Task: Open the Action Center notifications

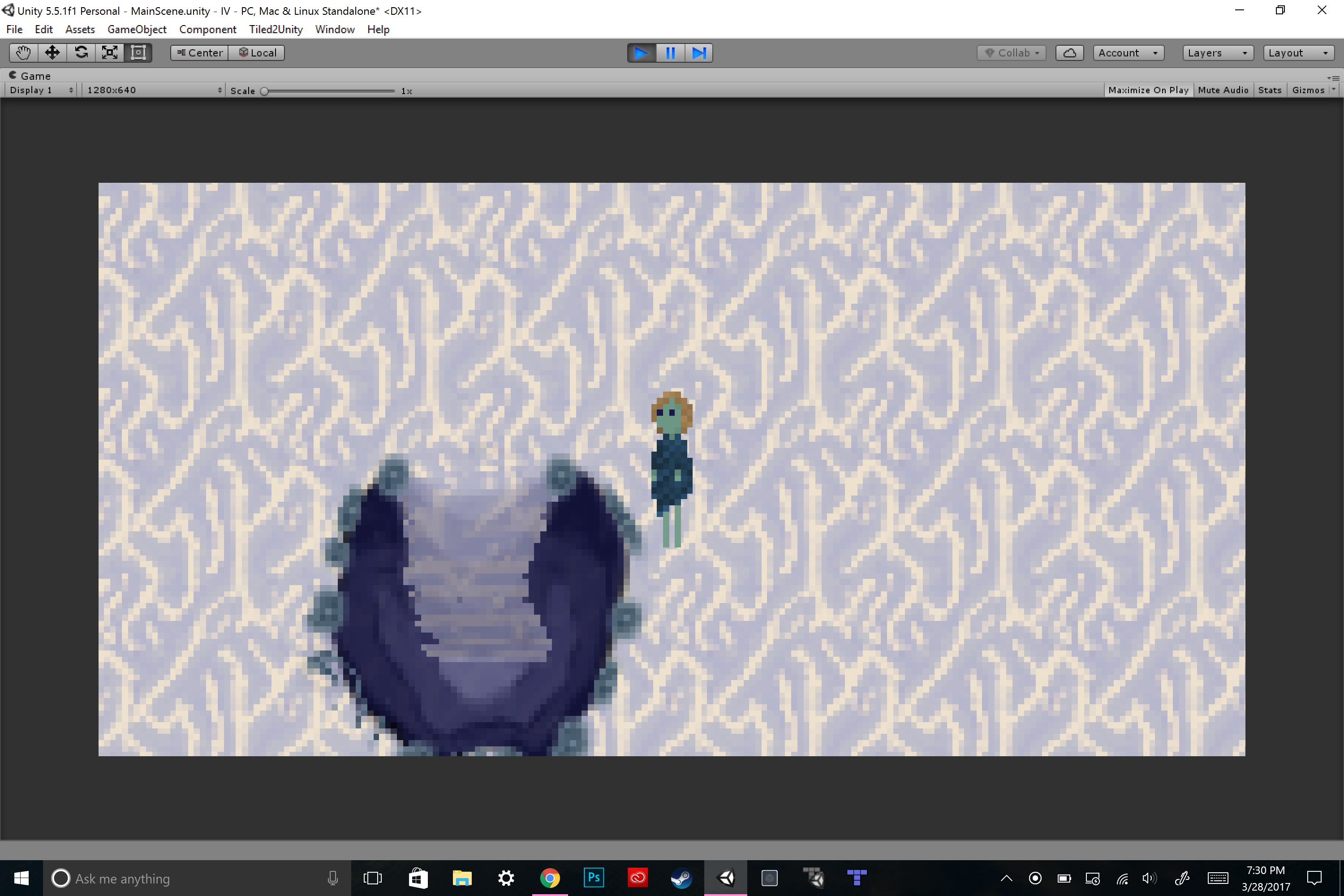Action: point(1314,879)
